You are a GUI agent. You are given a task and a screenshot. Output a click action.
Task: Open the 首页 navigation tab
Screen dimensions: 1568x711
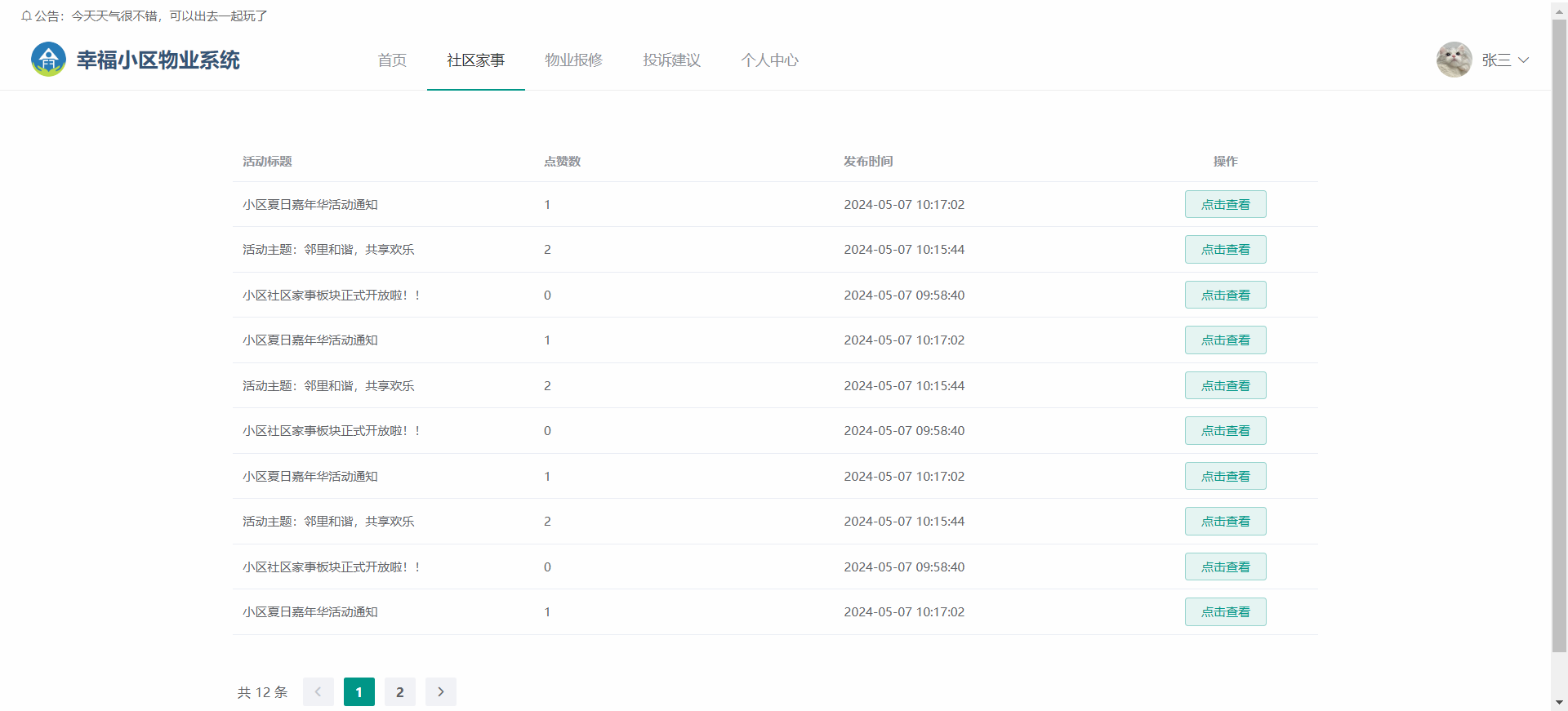coord(392,60)
